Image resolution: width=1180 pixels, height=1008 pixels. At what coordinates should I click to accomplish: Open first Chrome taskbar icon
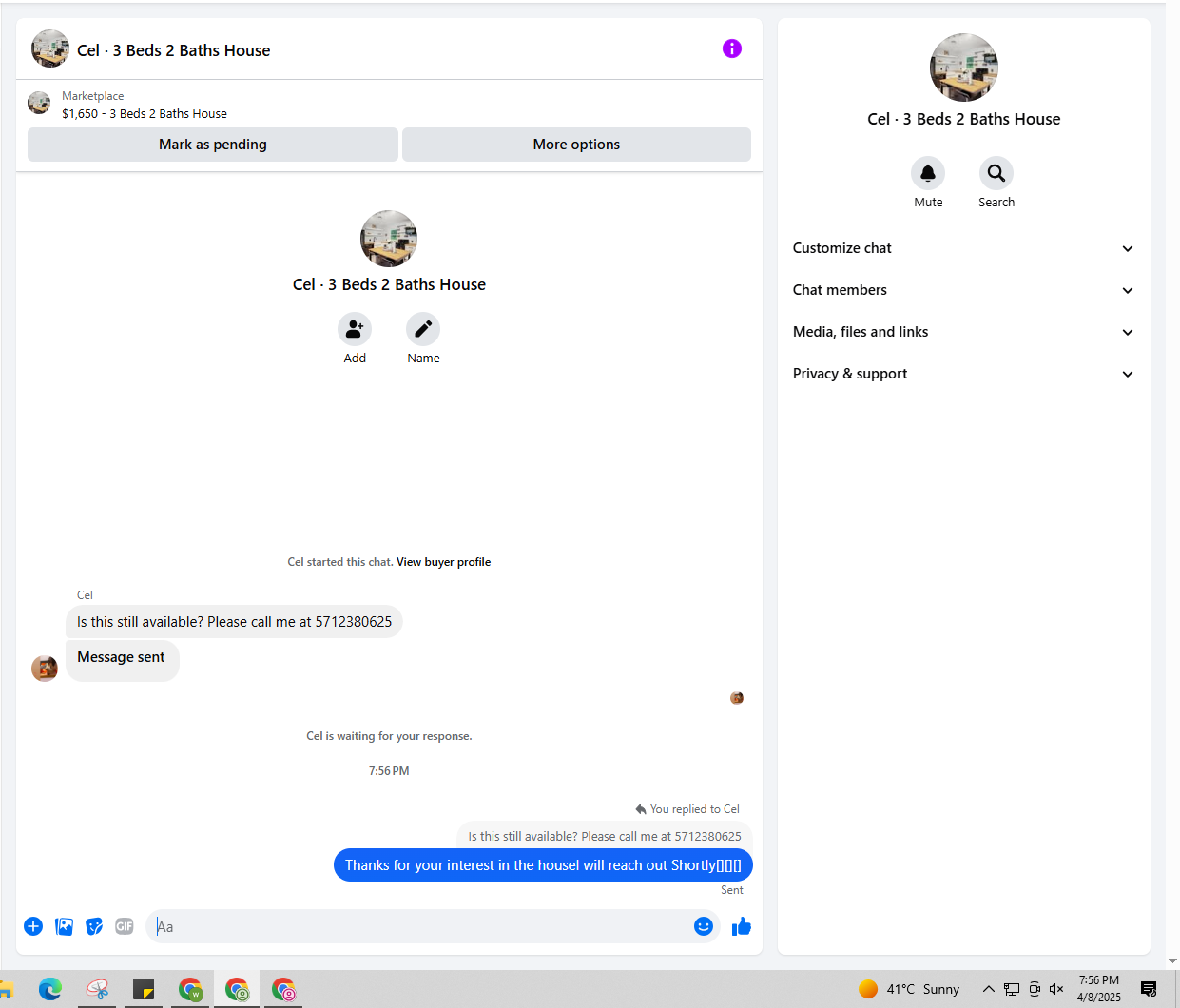pyautogui.click(x=190, y=989)
